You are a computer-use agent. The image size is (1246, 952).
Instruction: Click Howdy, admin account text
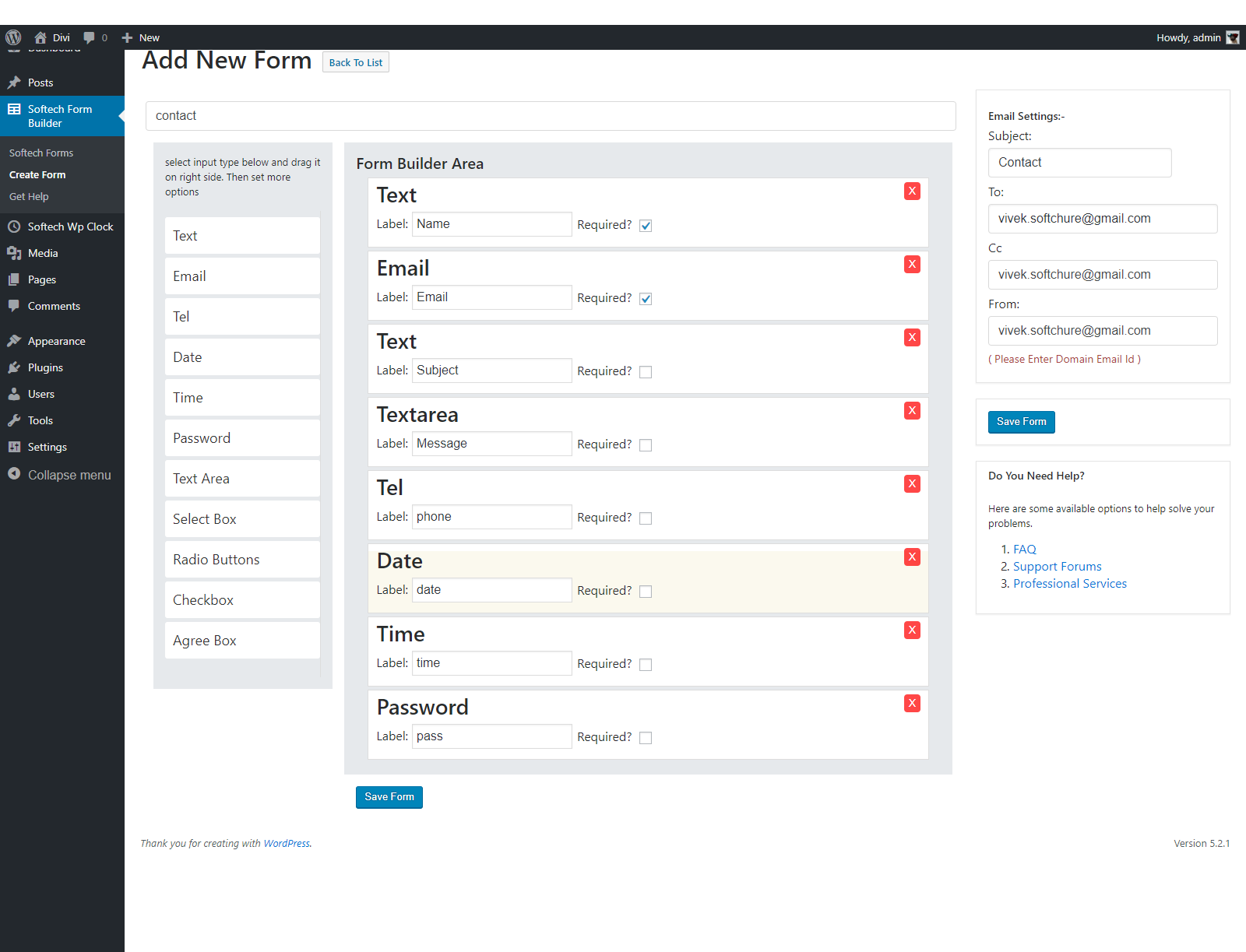click(x=1188, y=37)
